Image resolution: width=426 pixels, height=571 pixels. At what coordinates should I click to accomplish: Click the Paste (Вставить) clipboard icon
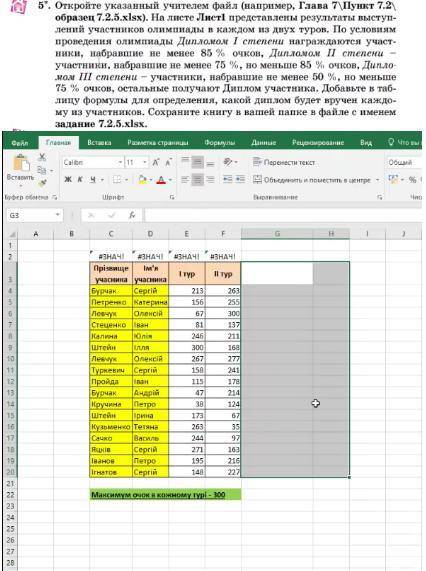click(21, 163)
